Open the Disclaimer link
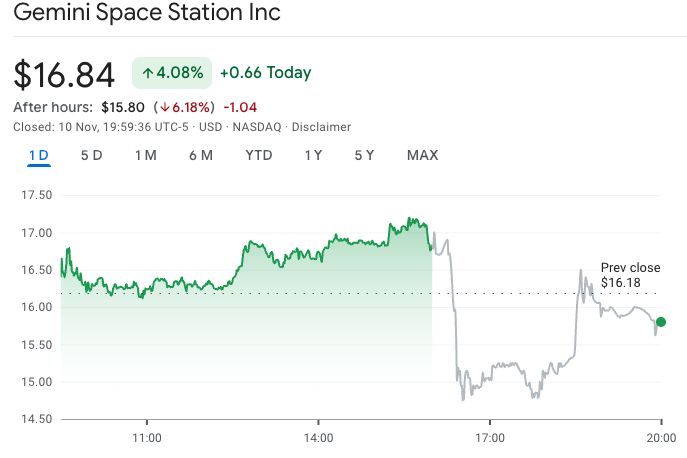Viewport: 687px width, 458px height. click(x=321, y=127)
